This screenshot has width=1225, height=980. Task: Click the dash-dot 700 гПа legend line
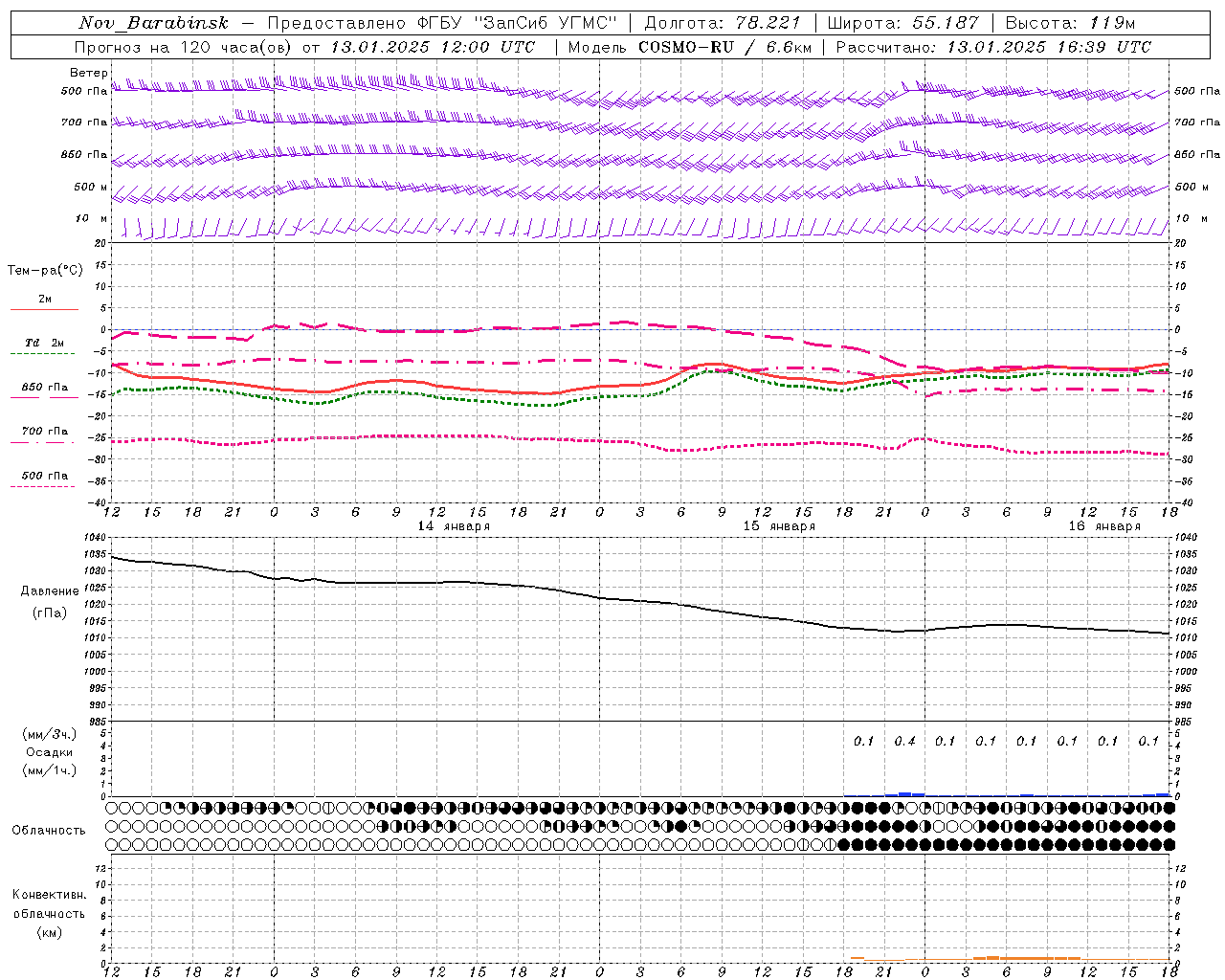(x=44, y=441)
